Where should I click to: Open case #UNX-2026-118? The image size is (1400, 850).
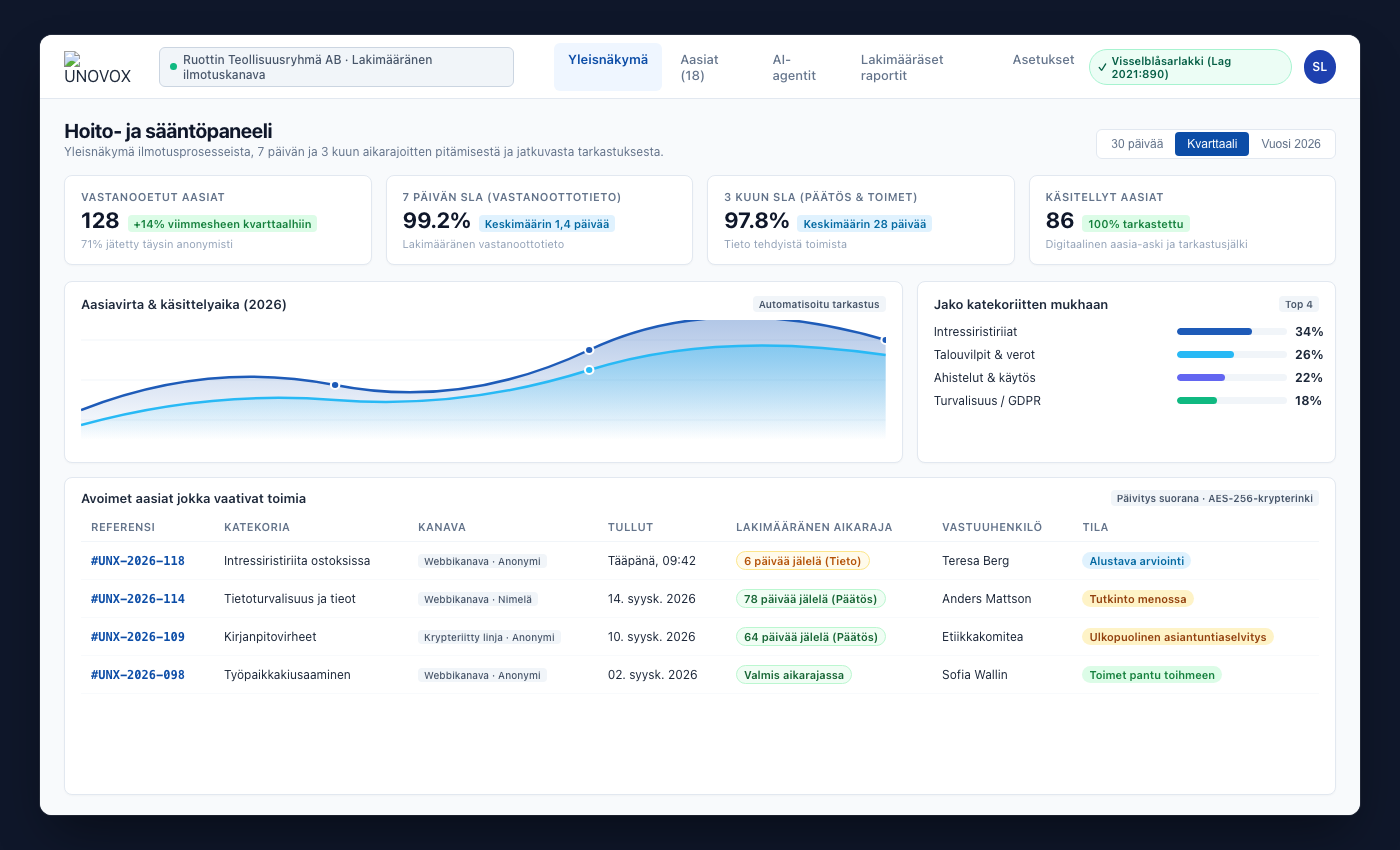tap(138, 561)
